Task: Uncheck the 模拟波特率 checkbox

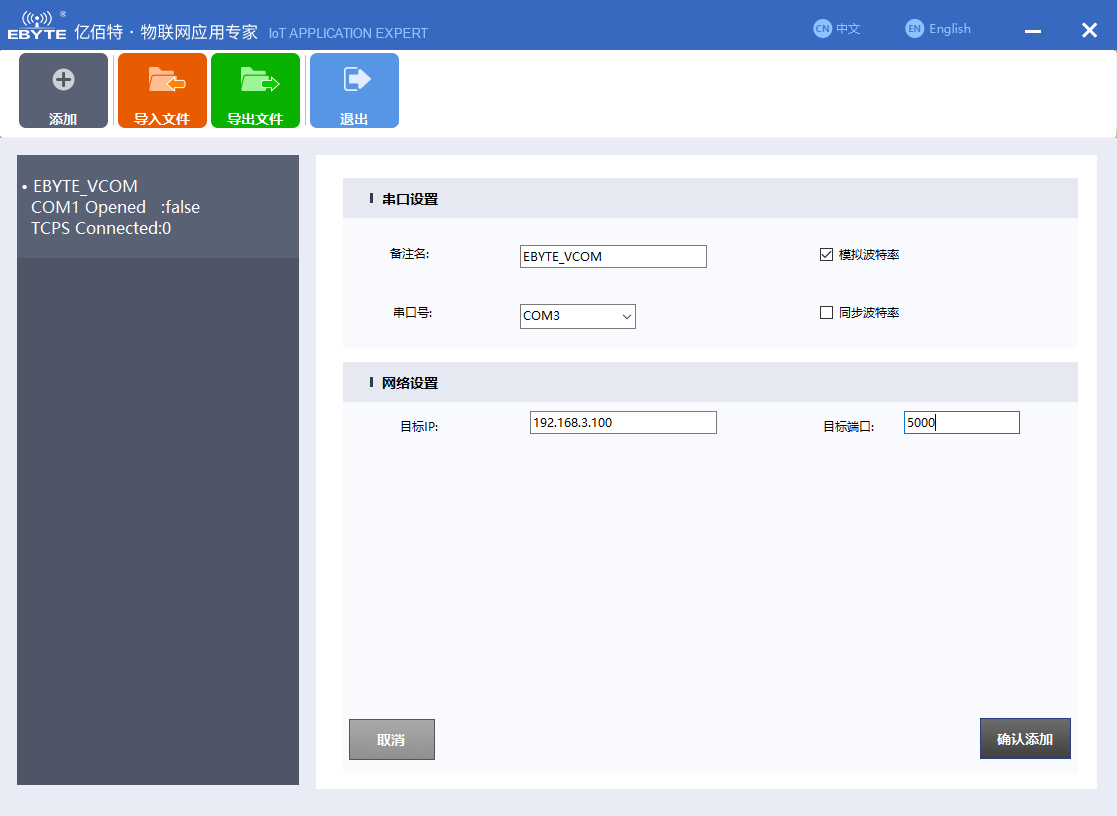Action: 826,255
